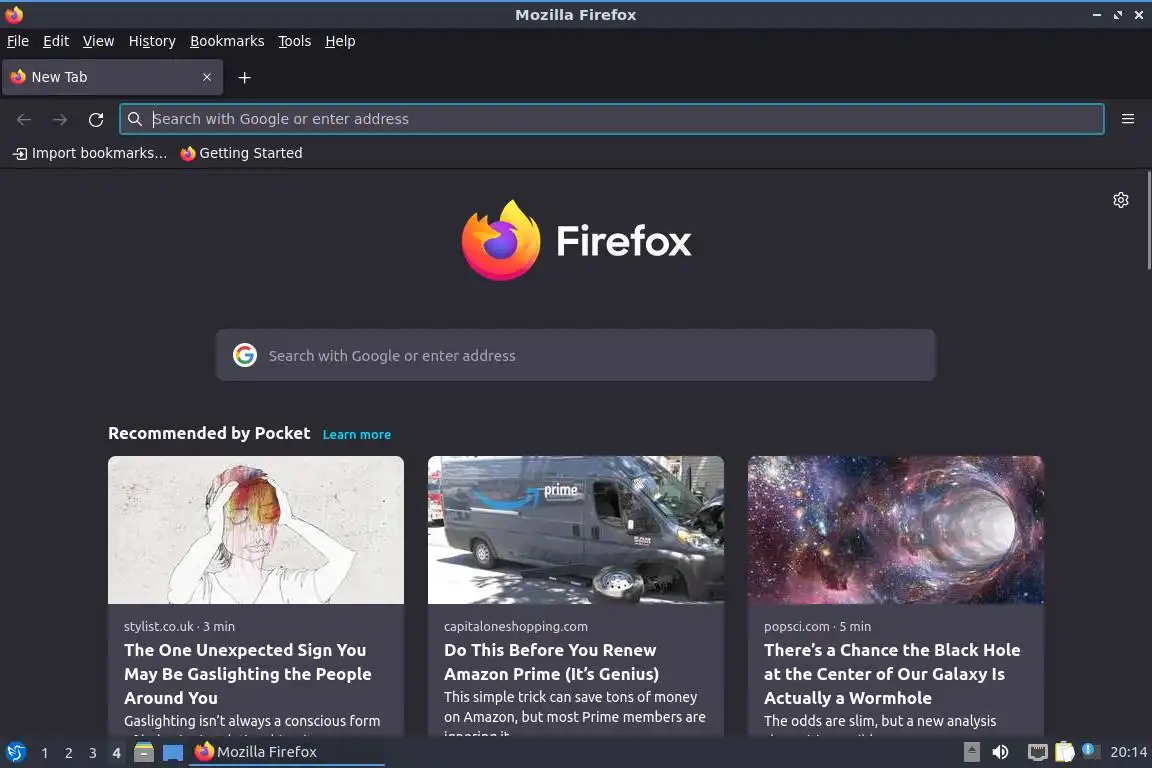Click Import bookmarks toolbar item
The height and width of the screenshot is (768, 1152).
[90, 153]
